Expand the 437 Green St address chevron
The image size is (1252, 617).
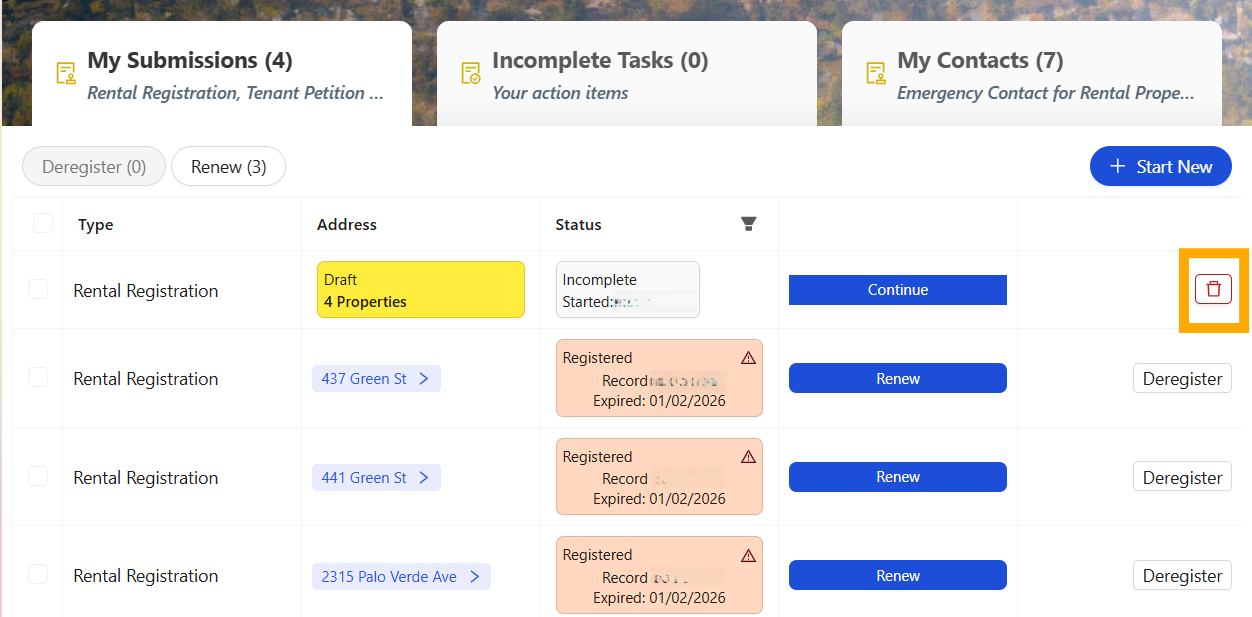[x=424, y=379]
